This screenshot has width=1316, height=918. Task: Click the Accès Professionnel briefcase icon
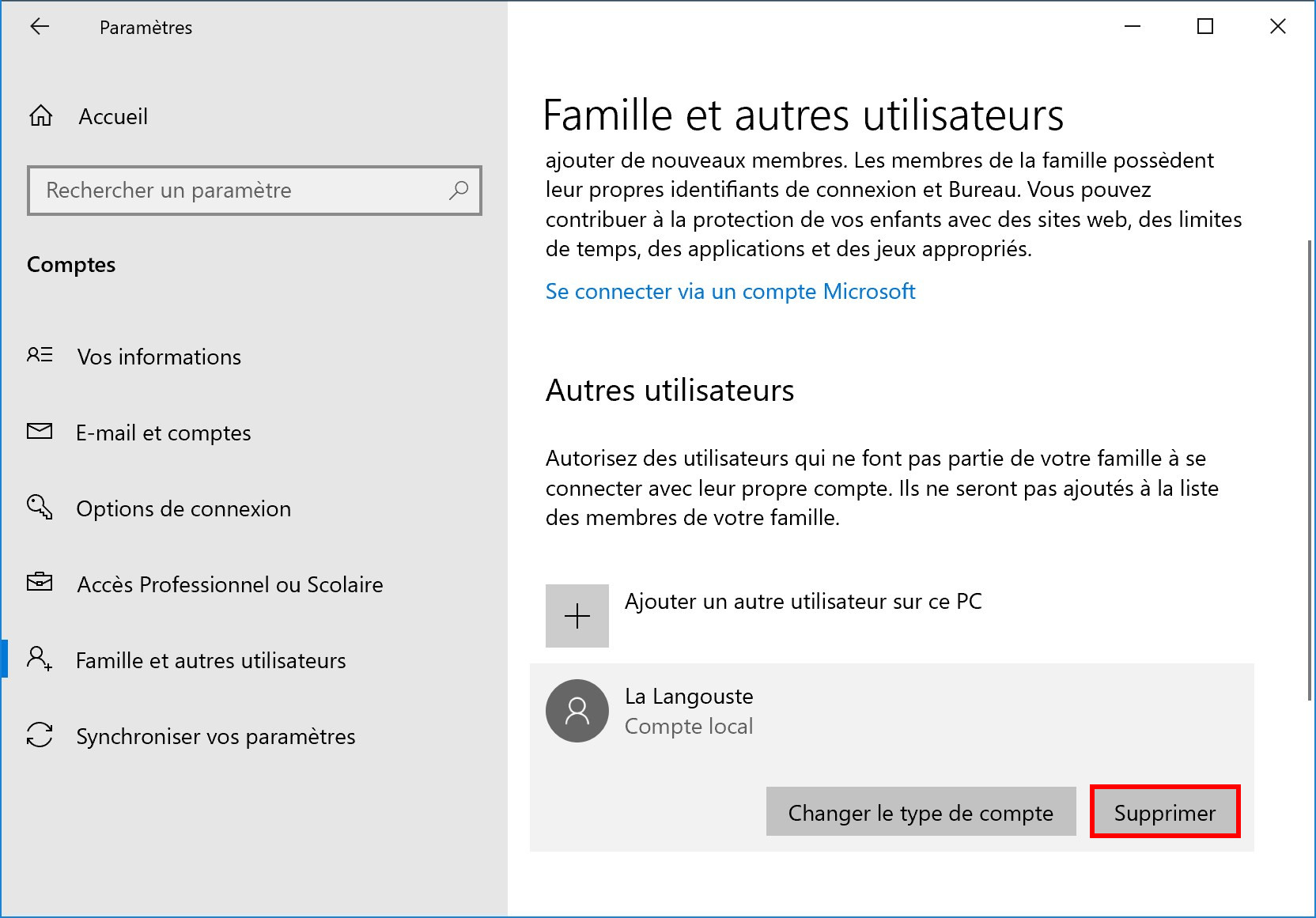tap(40, 583)
